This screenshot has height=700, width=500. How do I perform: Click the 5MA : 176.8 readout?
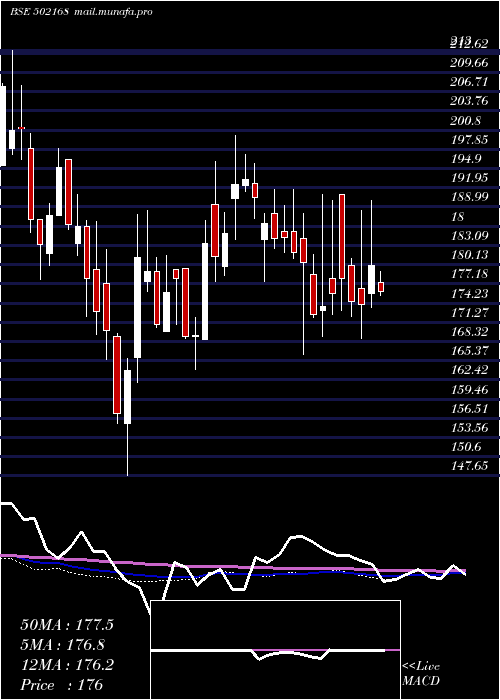pos(63,645)
